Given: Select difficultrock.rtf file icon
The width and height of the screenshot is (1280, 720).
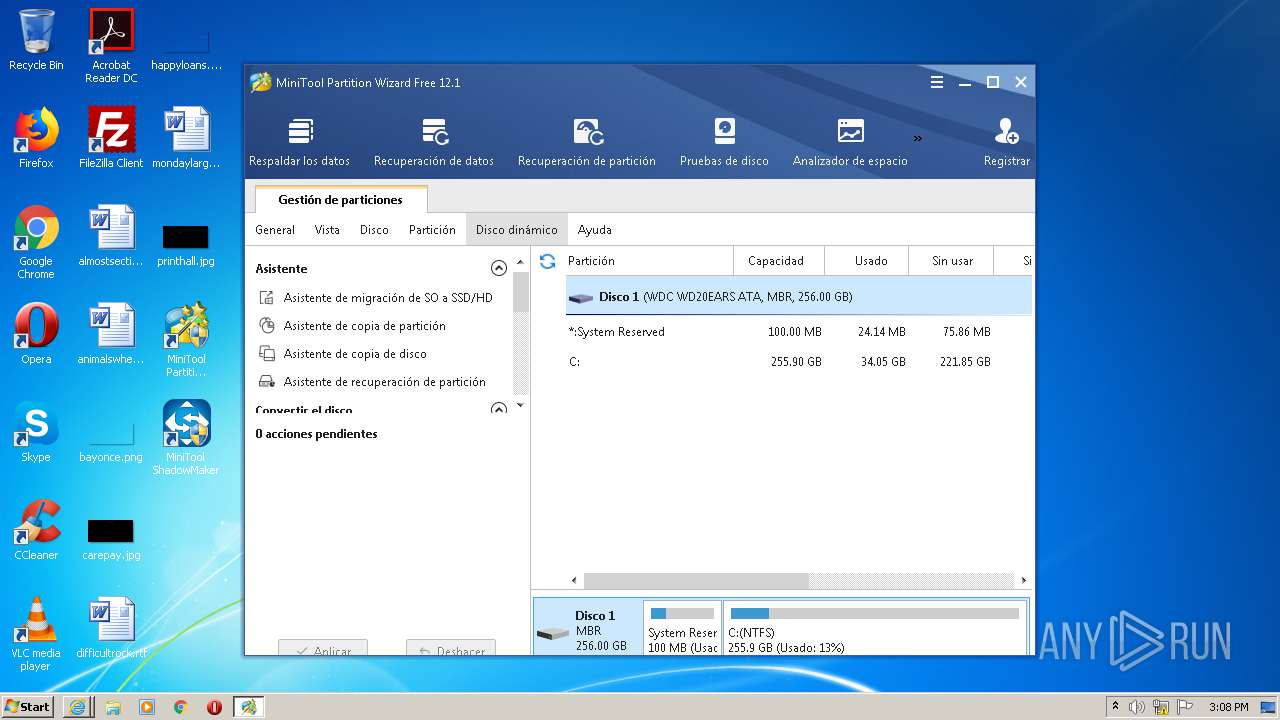Looking at the screenshot, I should point(111,628).
